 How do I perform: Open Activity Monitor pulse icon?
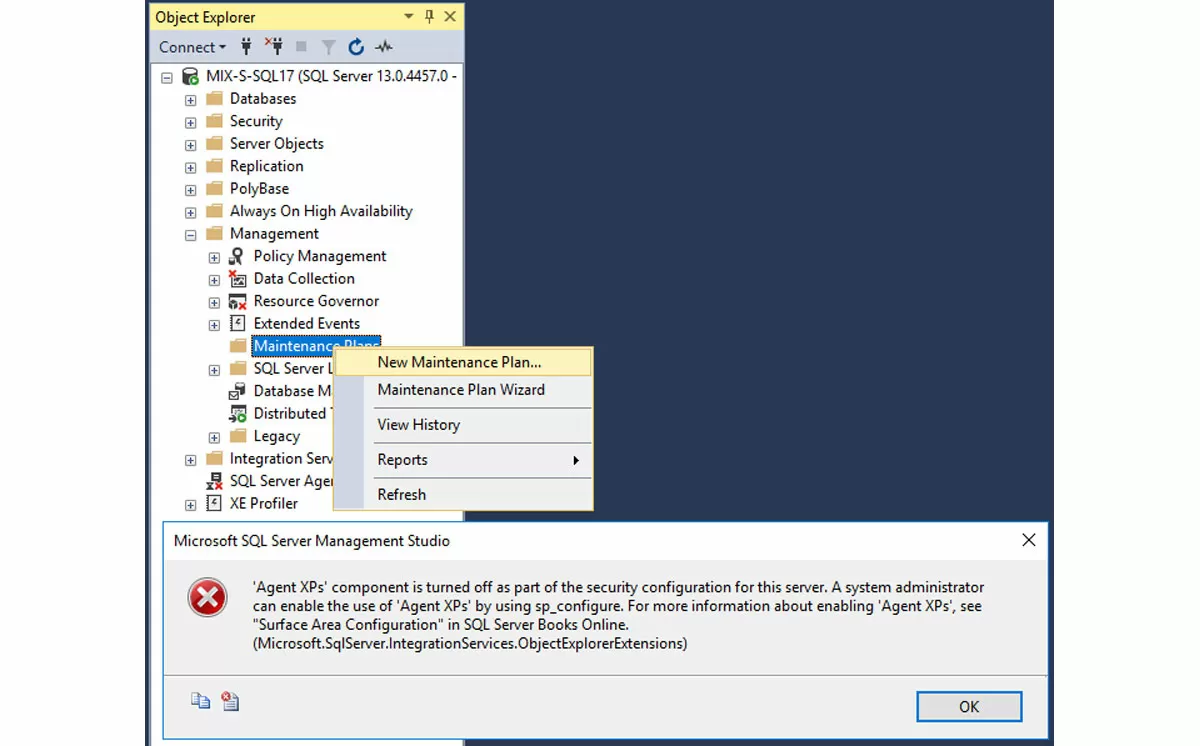[384, 47]
